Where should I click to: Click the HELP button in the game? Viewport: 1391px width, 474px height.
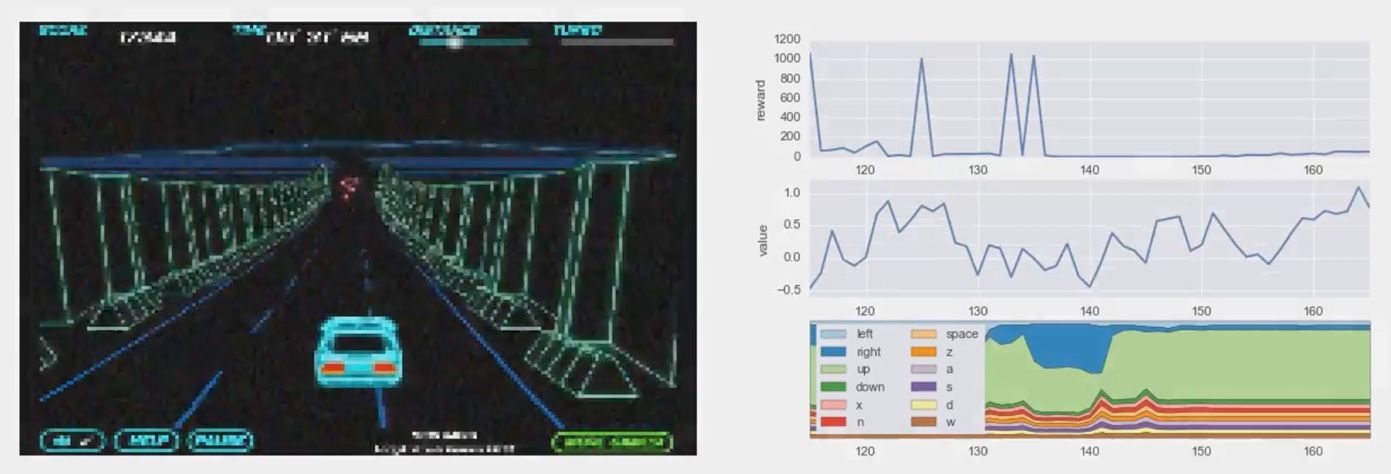(146, 440)
